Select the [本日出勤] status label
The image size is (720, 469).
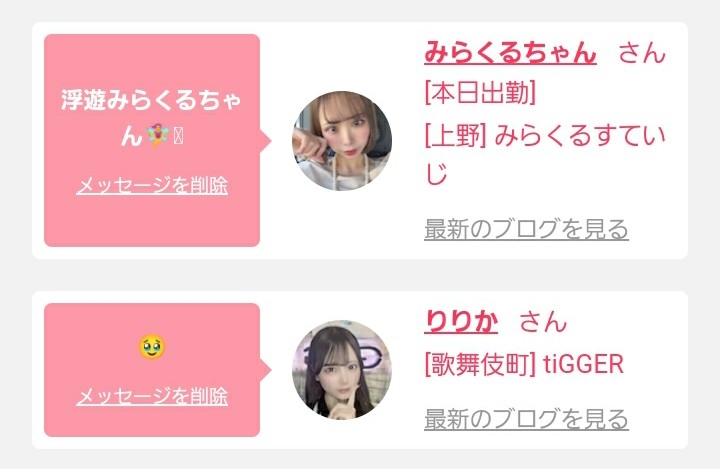pyautogui.click(x=480, y=93)
